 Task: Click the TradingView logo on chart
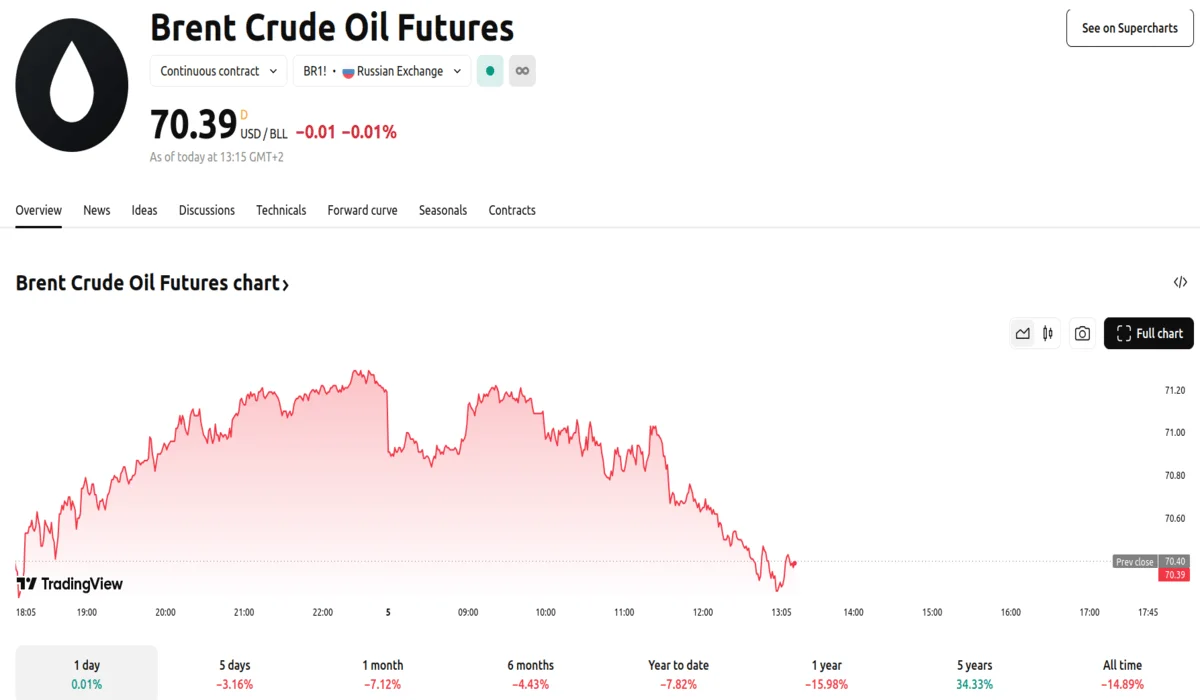click(70, 584)
